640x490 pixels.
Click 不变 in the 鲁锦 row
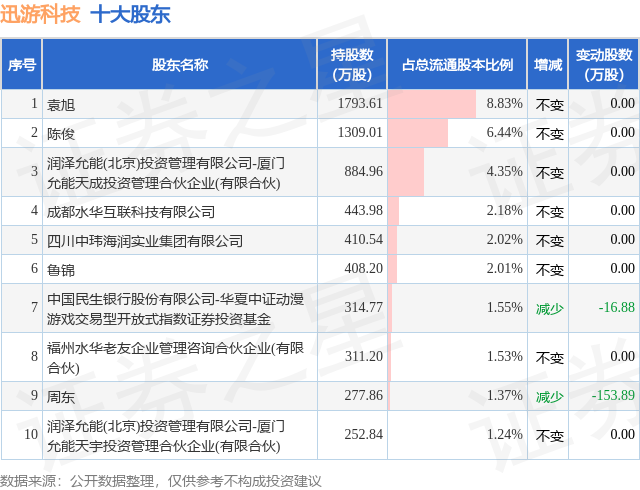(550, 270)
